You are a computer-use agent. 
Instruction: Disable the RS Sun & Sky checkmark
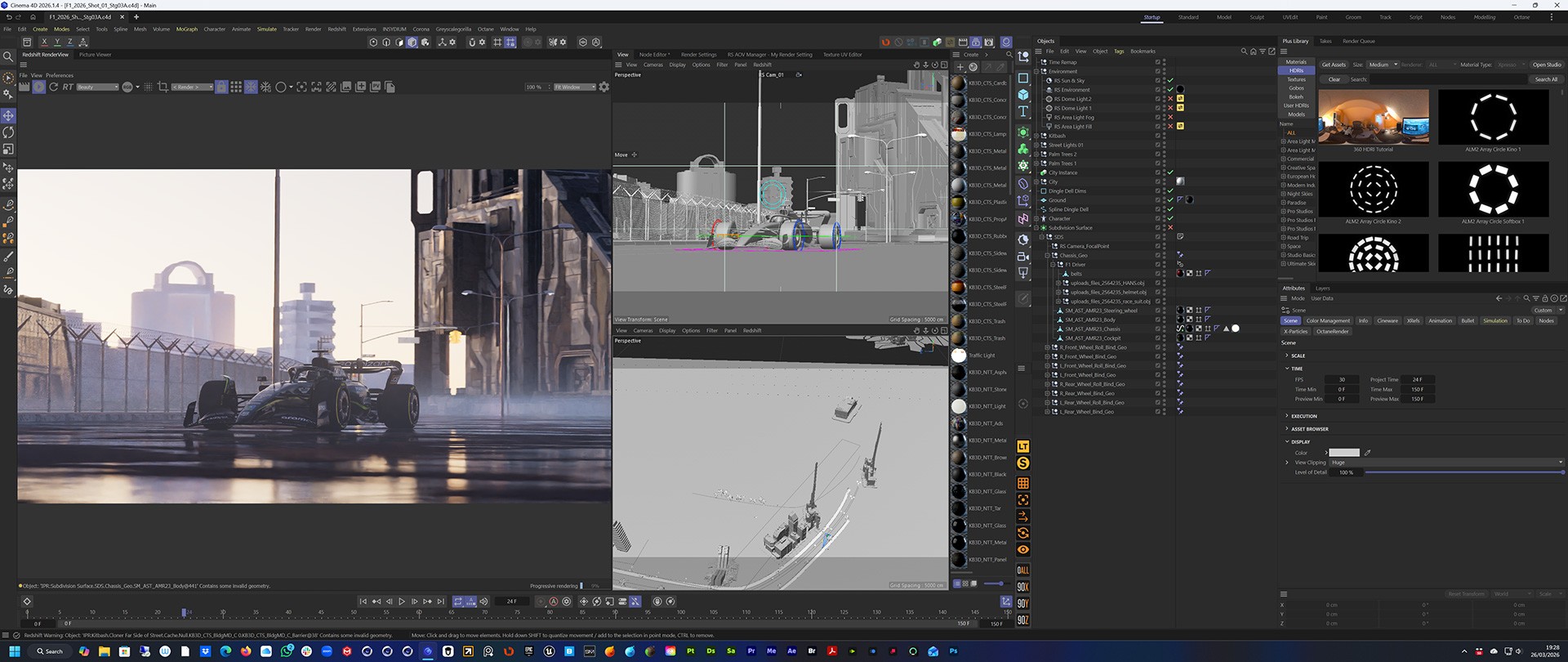tap(1170, 81)
